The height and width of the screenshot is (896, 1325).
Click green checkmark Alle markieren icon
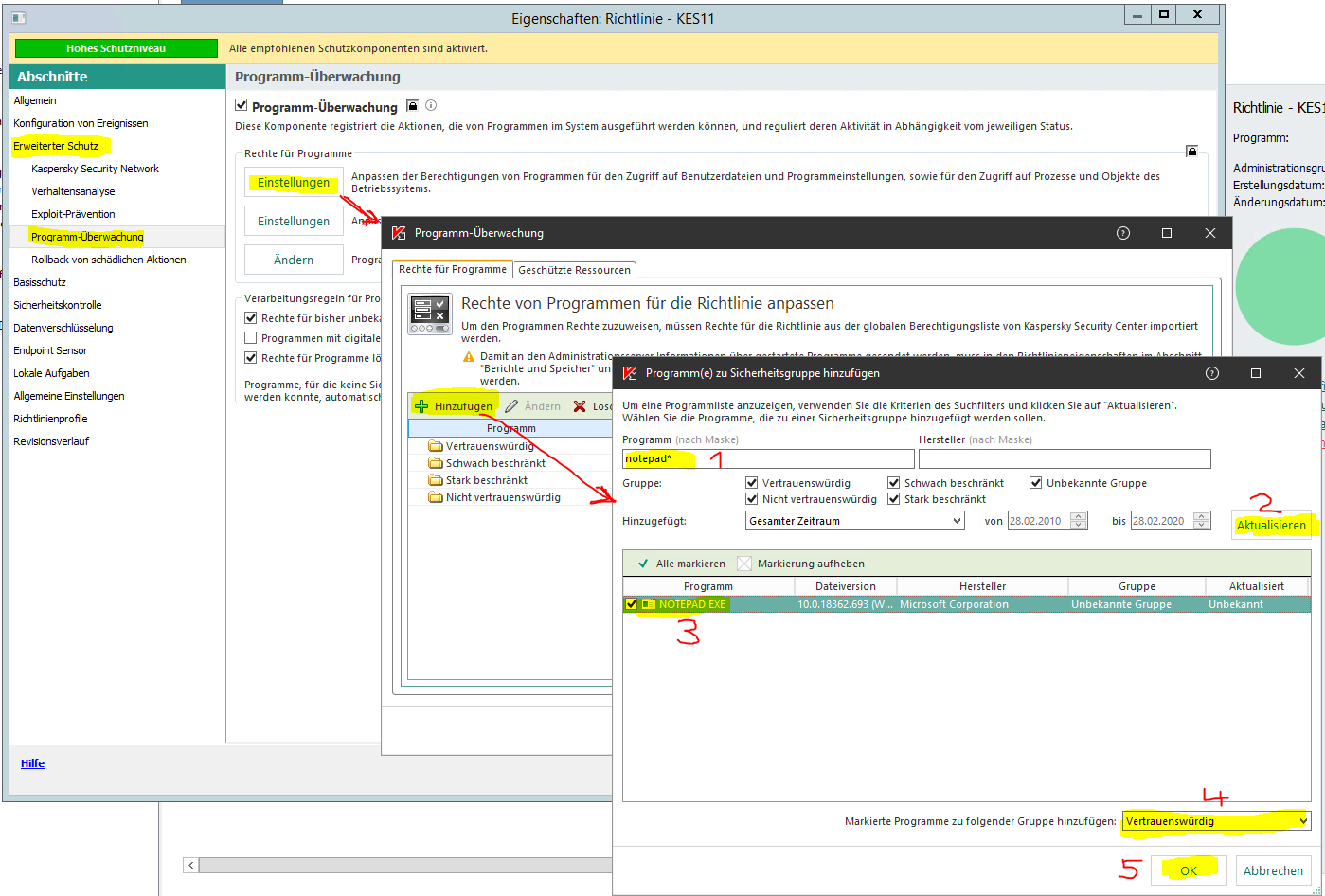(x=643, y=564)
